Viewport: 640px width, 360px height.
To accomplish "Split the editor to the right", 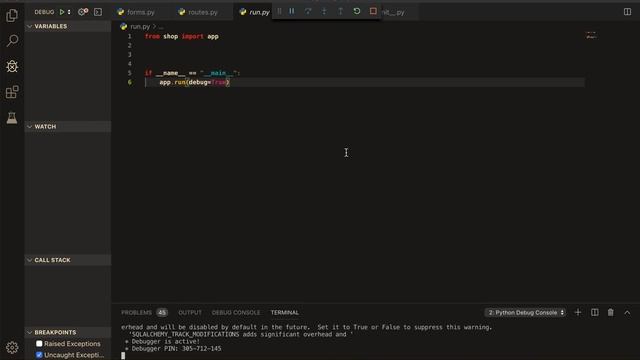I will coord(627,12).
